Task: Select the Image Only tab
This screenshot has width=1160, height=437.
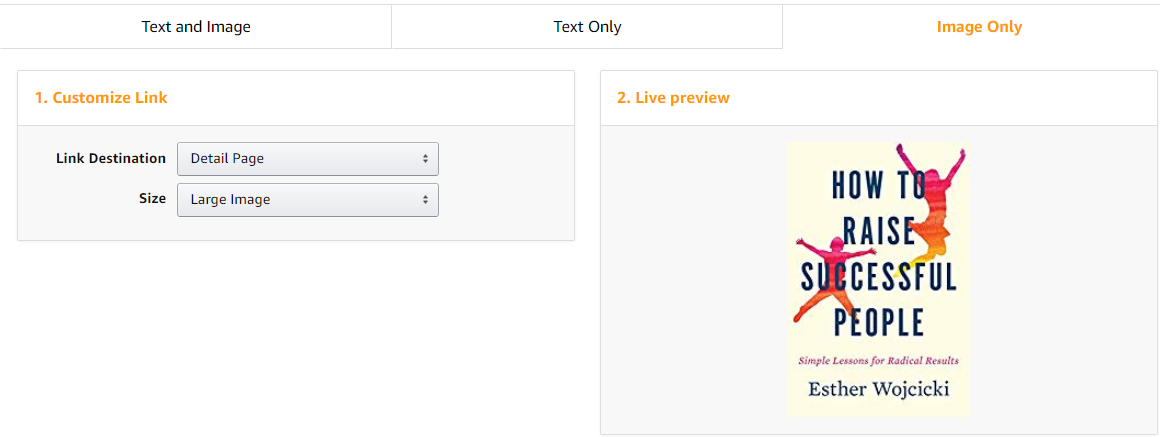Action: tap(979, 27)
